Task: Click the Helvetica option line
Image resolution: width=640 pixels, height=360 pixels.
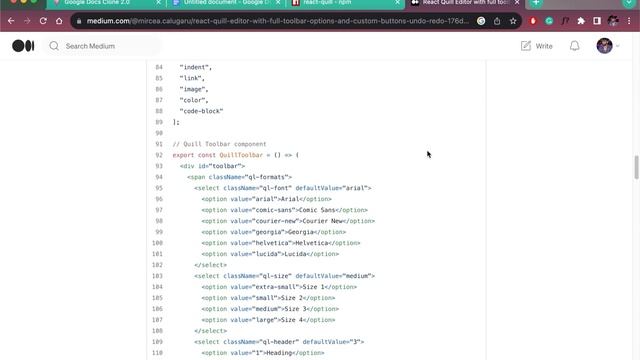Action: (x=281, y=243)
